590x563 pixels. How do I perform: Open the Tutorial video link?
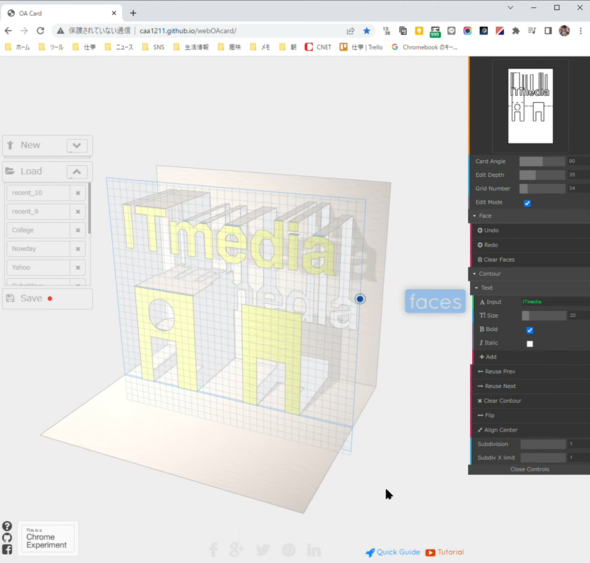pos(445,552)
